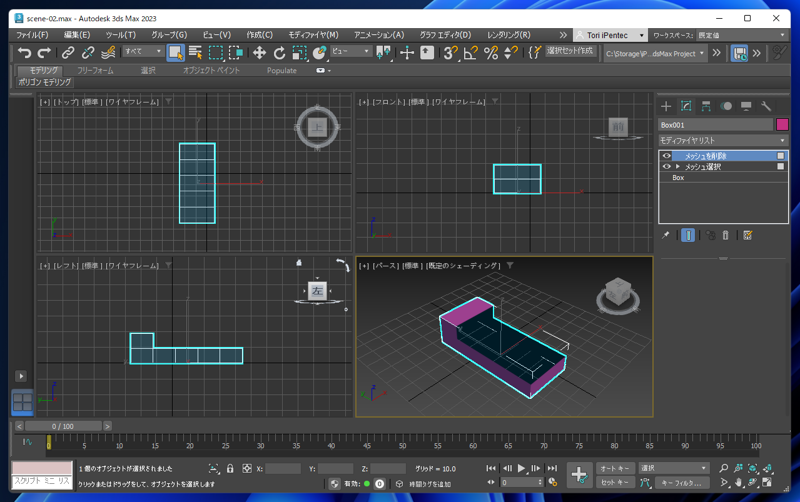Screen dimensions: 800x502
Task: Remove modifier with trash can icon
Action: tap(725, 235)
